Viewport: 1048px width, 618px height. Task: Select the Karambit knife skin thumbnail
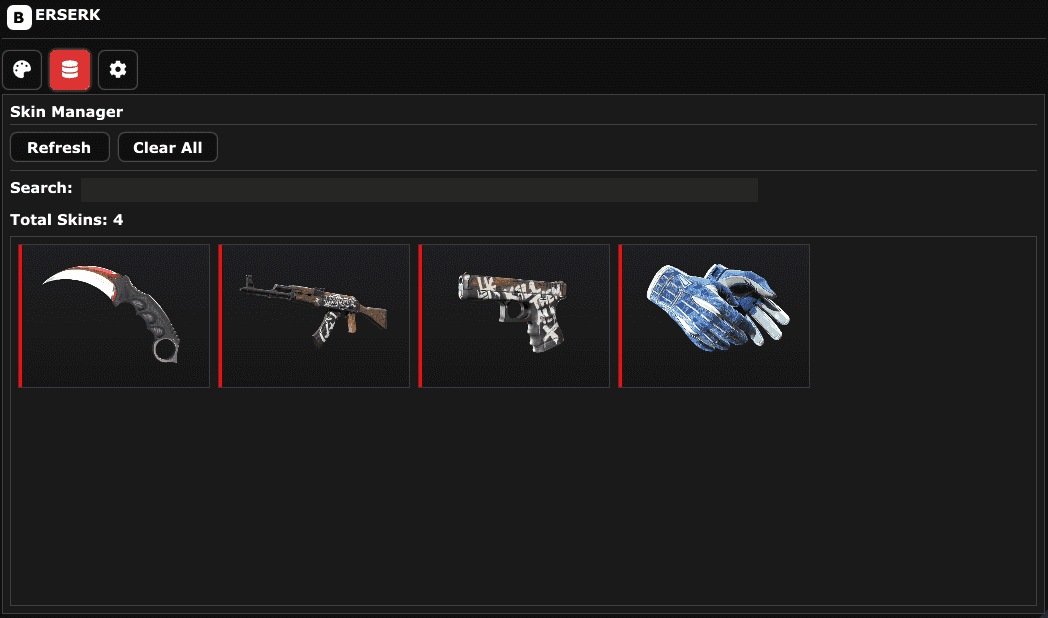click(x=114, y=315)
